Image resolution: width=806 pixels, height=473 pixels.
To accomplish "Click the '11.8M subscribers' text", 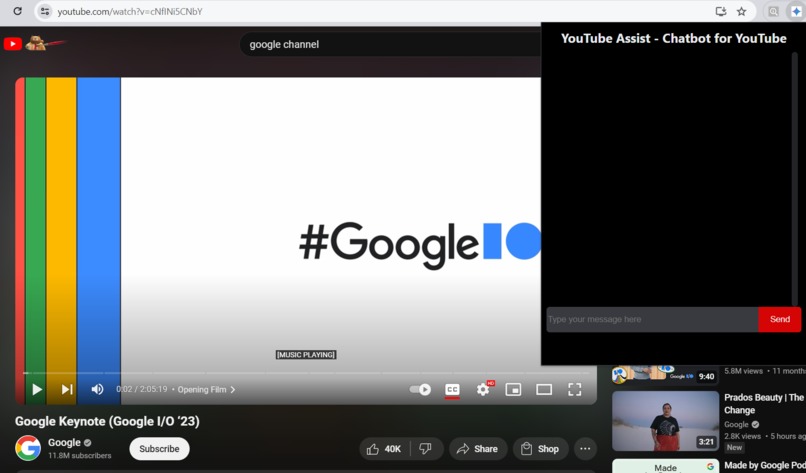I will click(x=79, y=456).
